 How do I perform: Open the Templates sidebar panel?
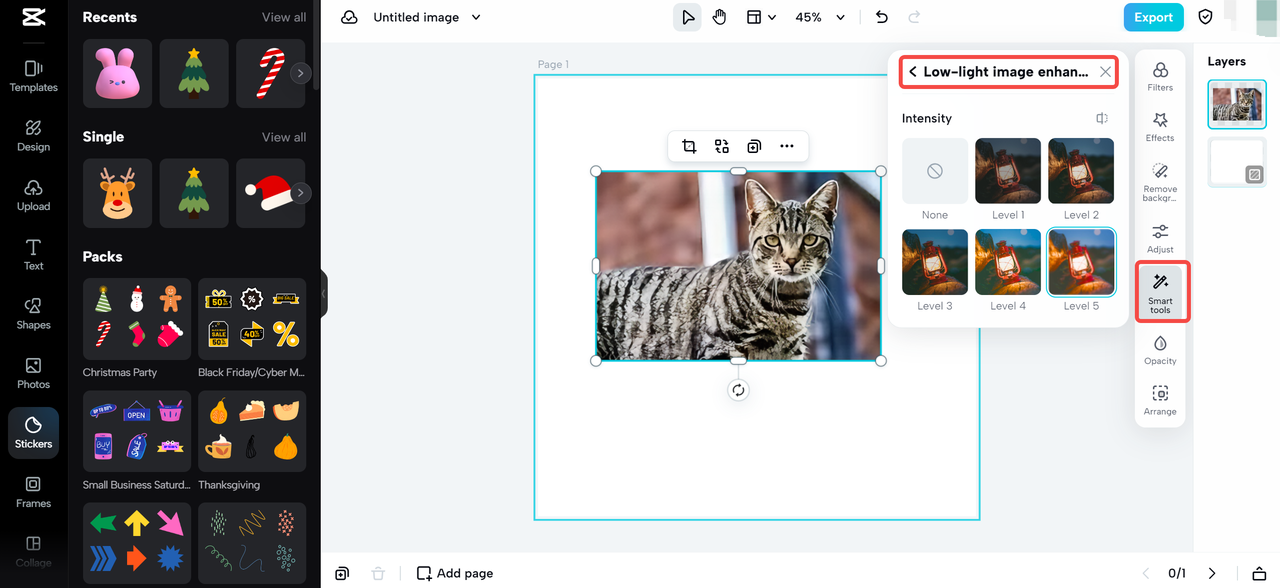tap(33, 75)
